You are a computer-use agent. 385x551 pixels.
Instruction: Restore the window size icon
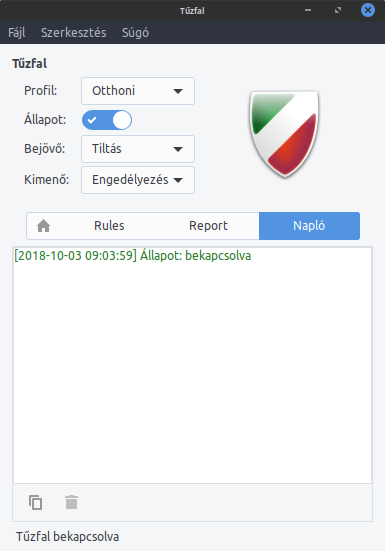tap(338, 10)
